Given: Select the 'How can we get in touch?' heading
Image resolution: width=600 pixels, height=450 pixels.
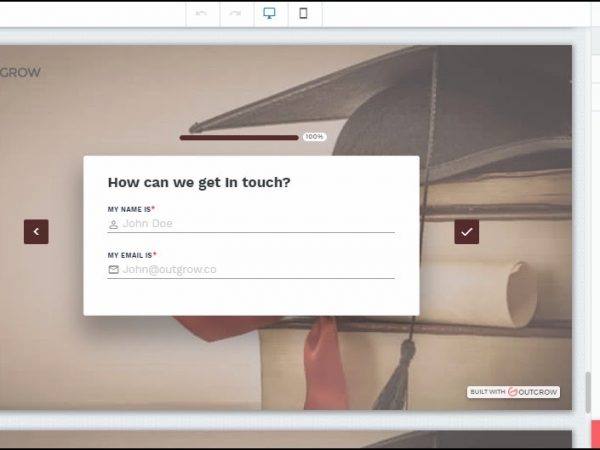Looking at the screenshot, I should (x=199, y=182).
